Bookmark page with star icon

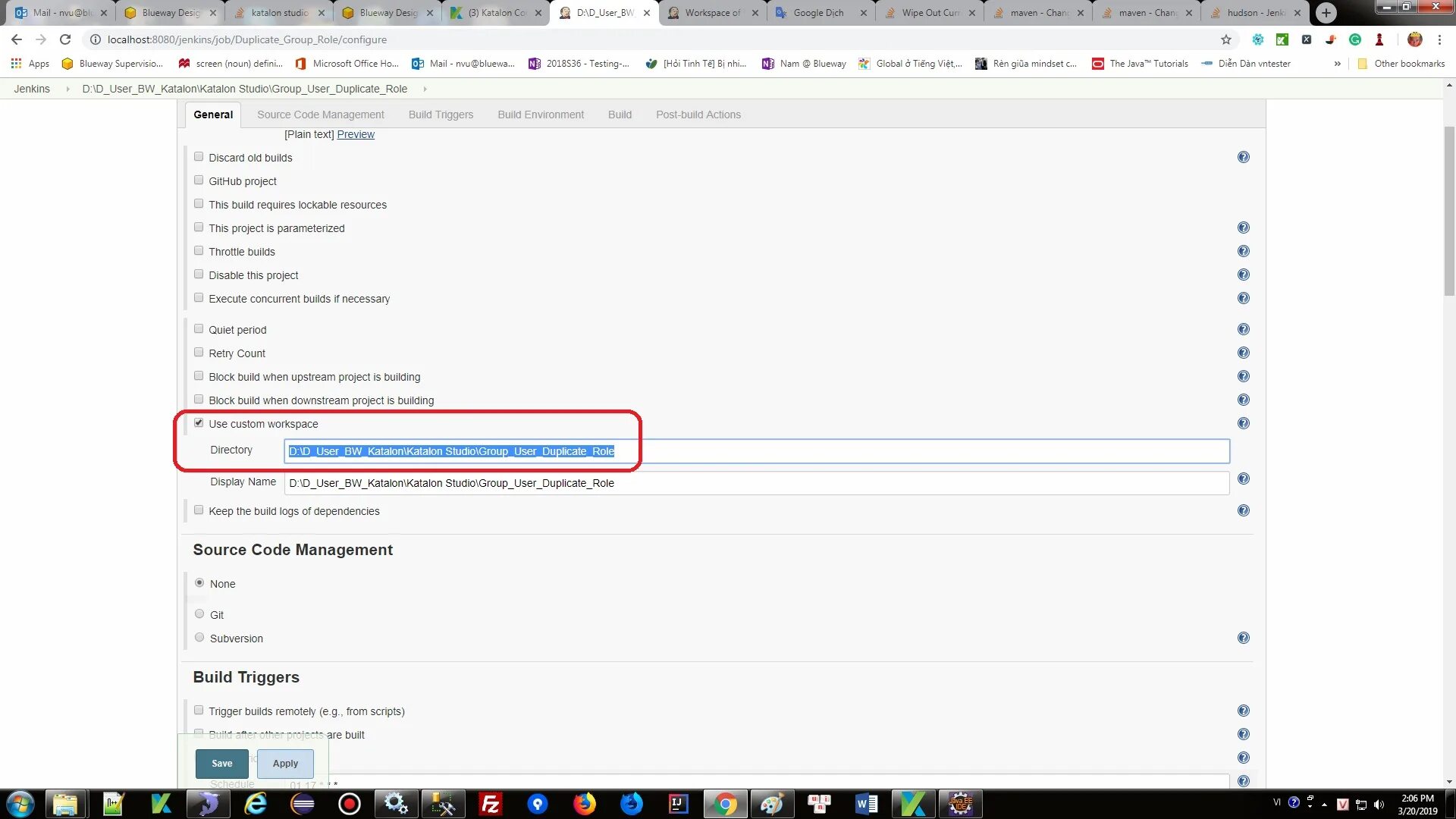pos(1225,39)
